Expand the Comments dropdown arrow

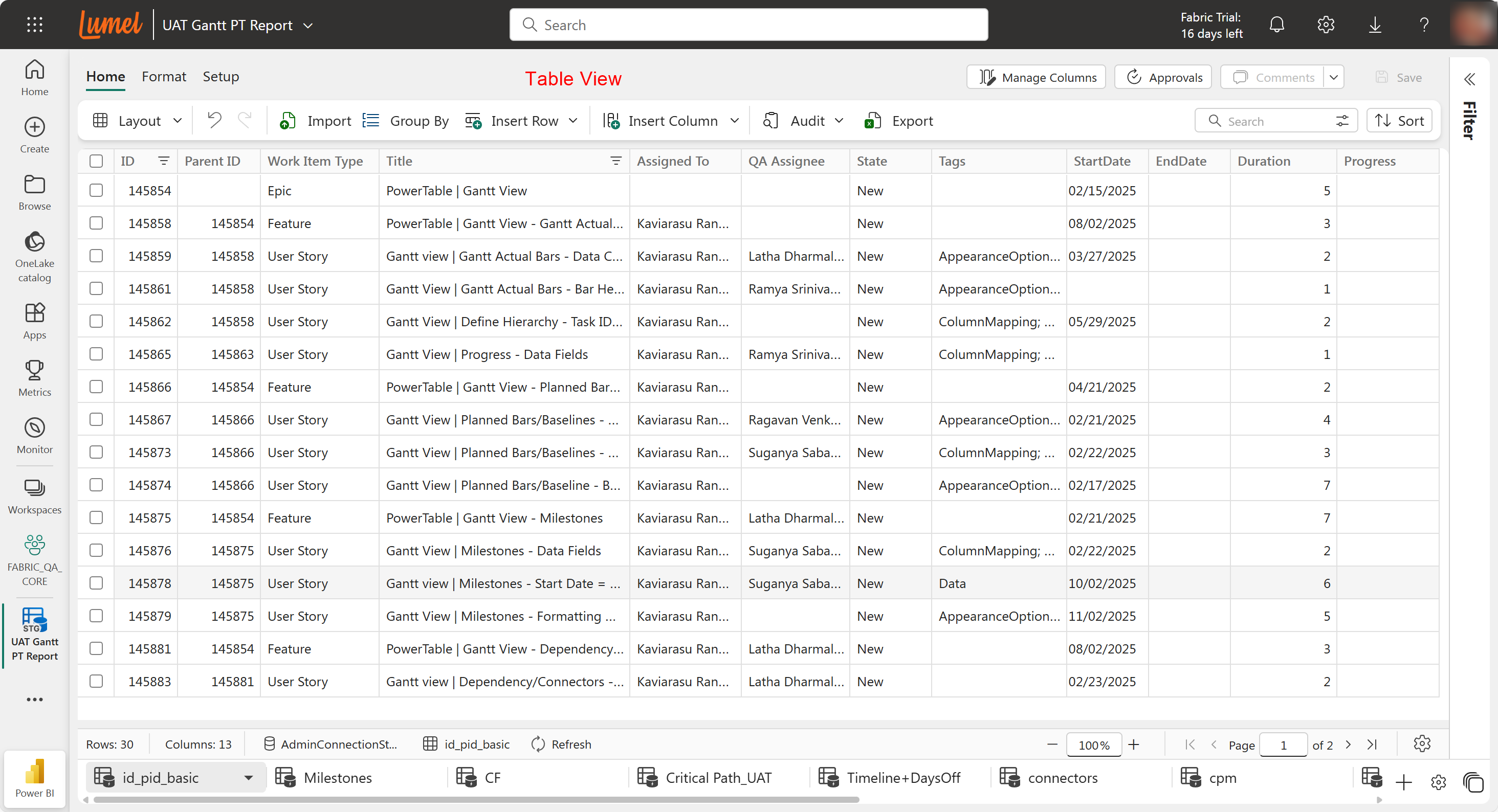tap(1334, 77)
